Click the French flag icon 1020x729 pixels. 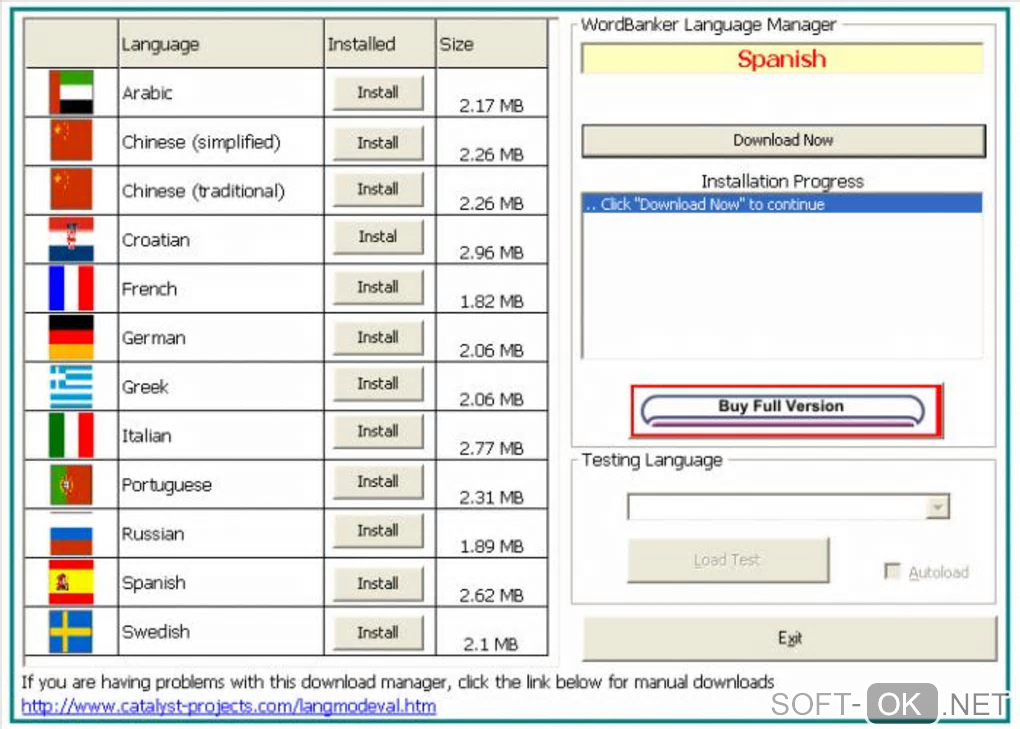click(71, 288)
